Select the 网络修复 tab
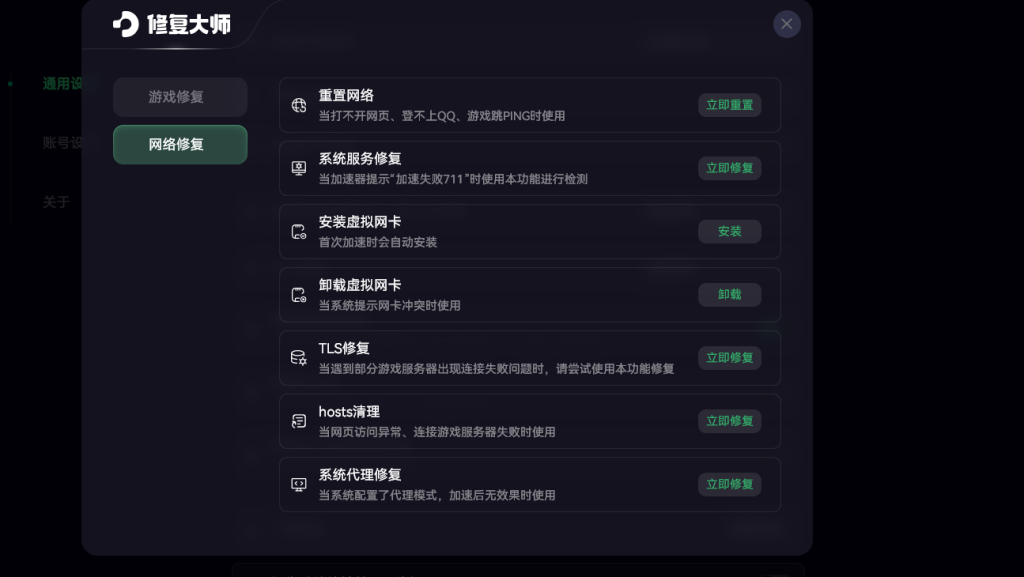 point(180,144)
